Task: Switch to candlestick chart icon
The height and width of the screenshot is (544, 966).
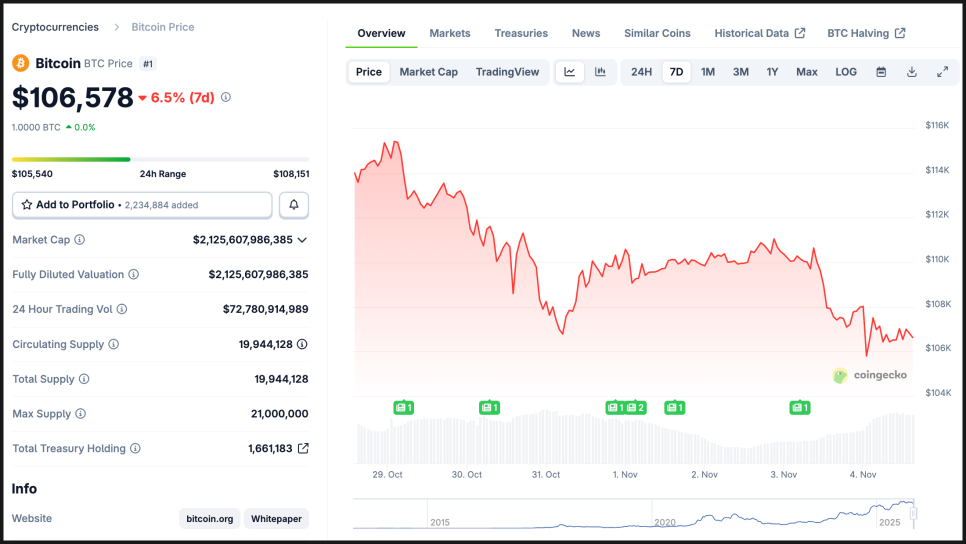Action: 600,72
